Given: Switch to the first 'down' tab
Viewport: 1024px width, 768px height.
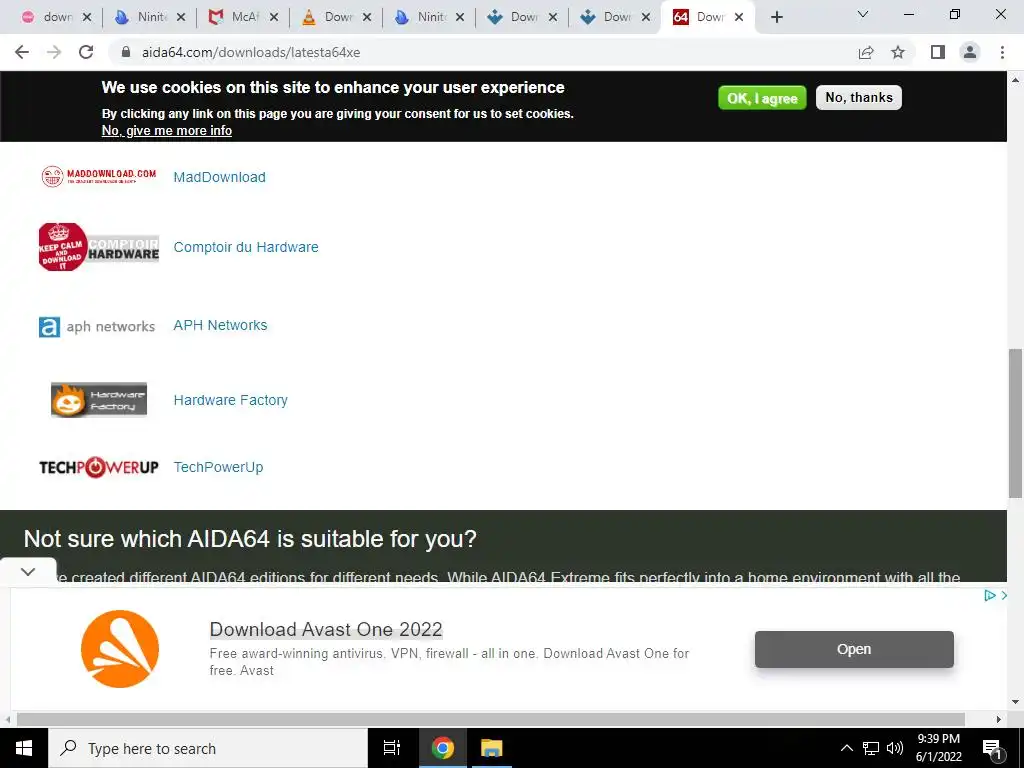Looking at the screenshot, I should [56, 18].
